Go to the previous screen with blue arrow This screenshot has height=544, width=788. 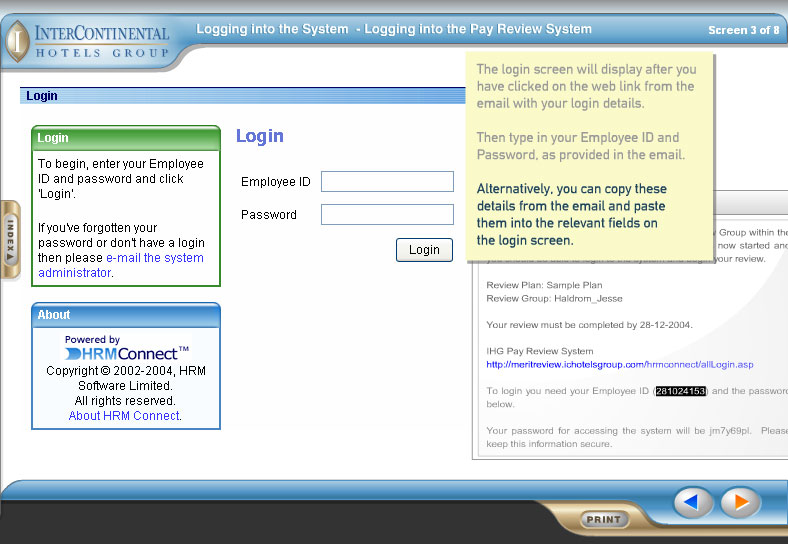click(693, 502)
